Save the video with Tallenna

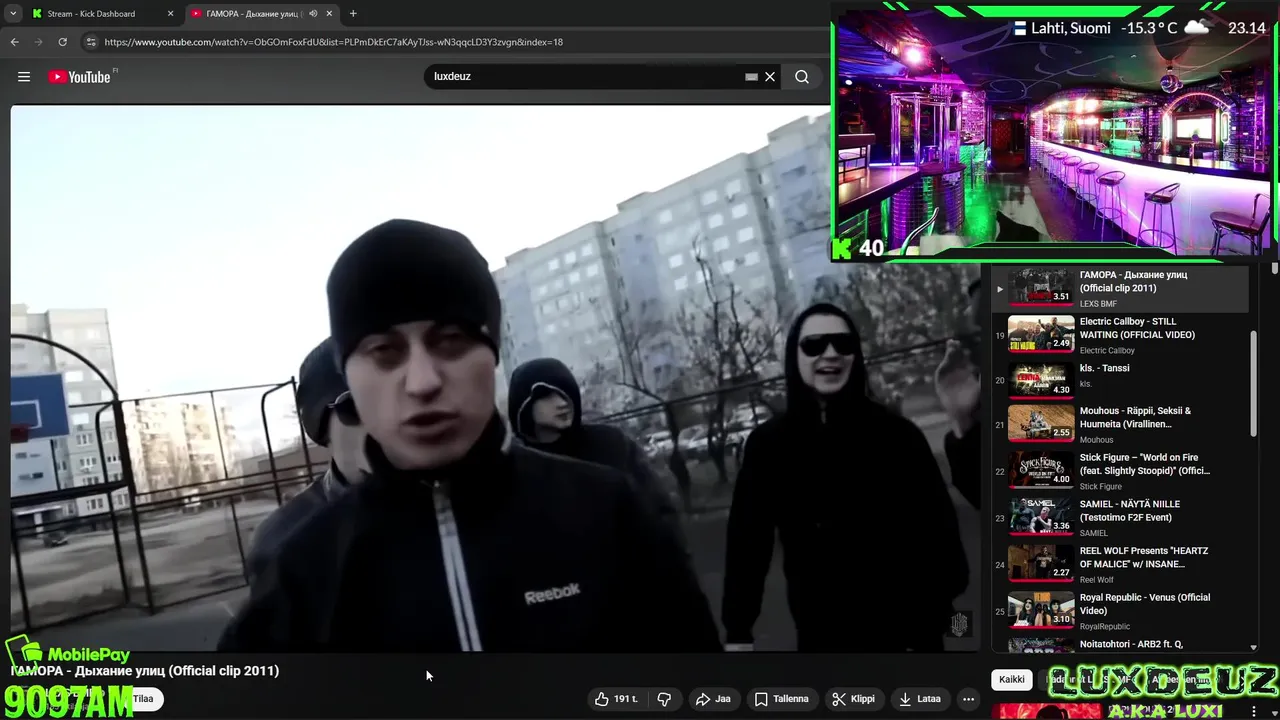[782, 699]
